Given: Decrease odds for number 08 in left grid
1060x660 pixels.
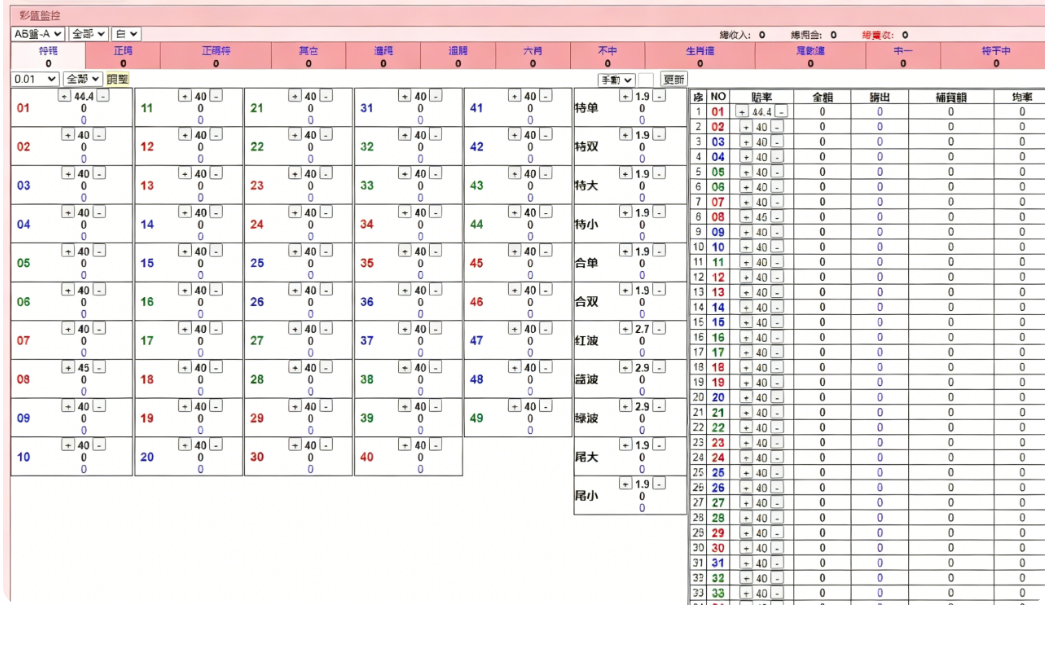Looking at the screenshot, I should tap(99, 368).
